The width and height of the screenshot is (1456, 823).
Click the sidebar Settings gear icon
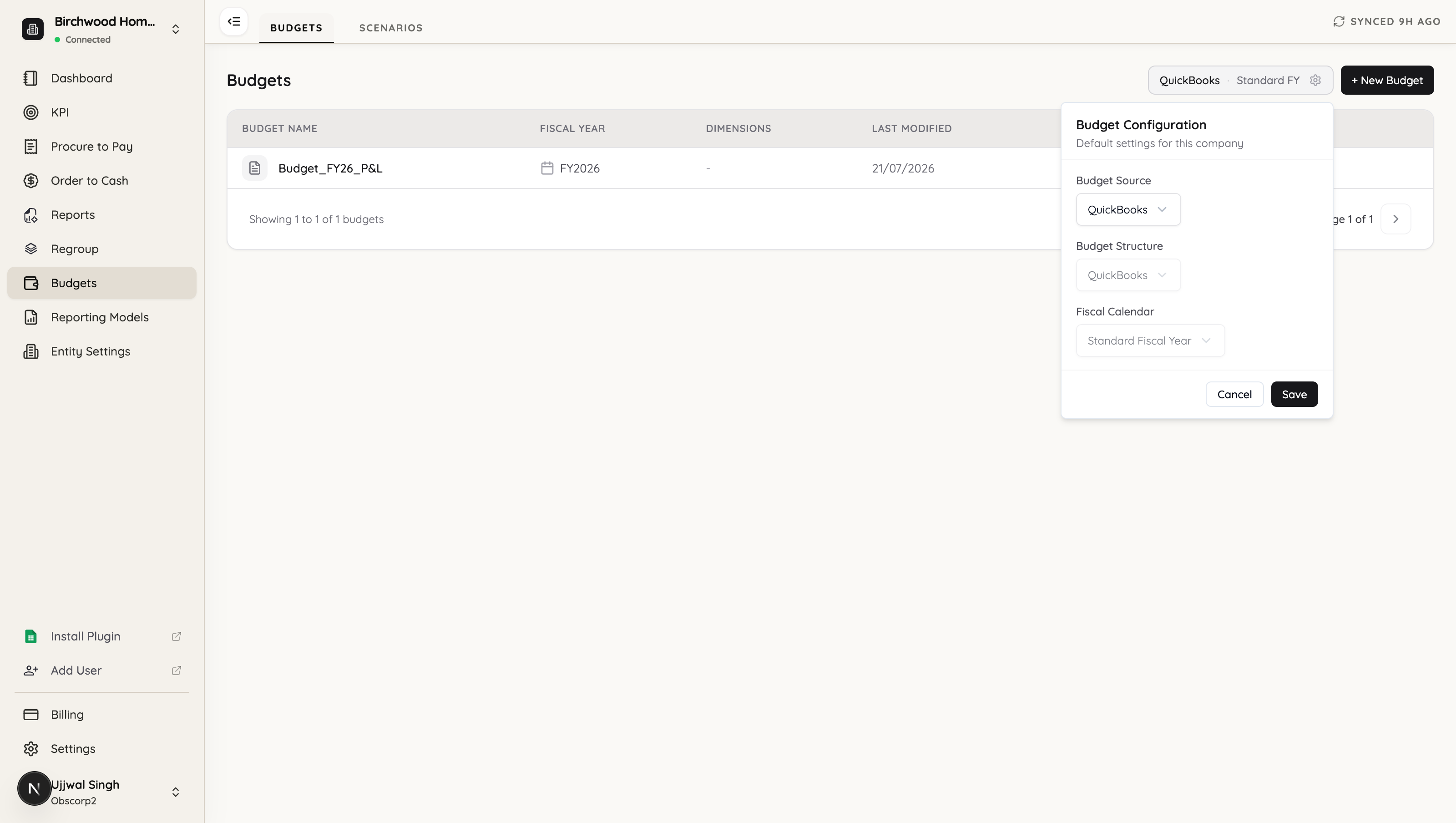(31, 749)
